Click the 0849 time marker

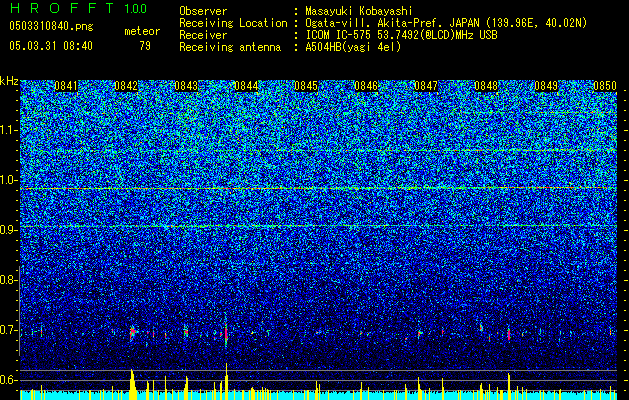pos(546,86)
